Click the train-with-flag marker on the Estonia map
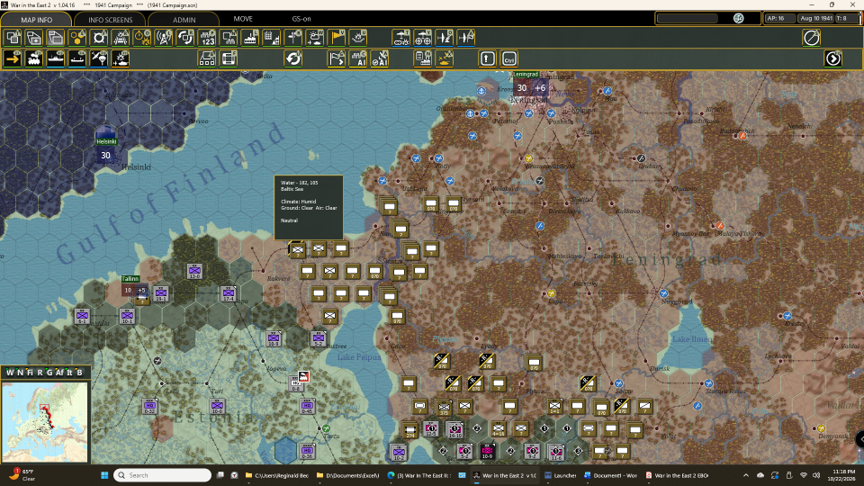The height and width of the screenshot is (486, 864). click(x=303, y=377)
